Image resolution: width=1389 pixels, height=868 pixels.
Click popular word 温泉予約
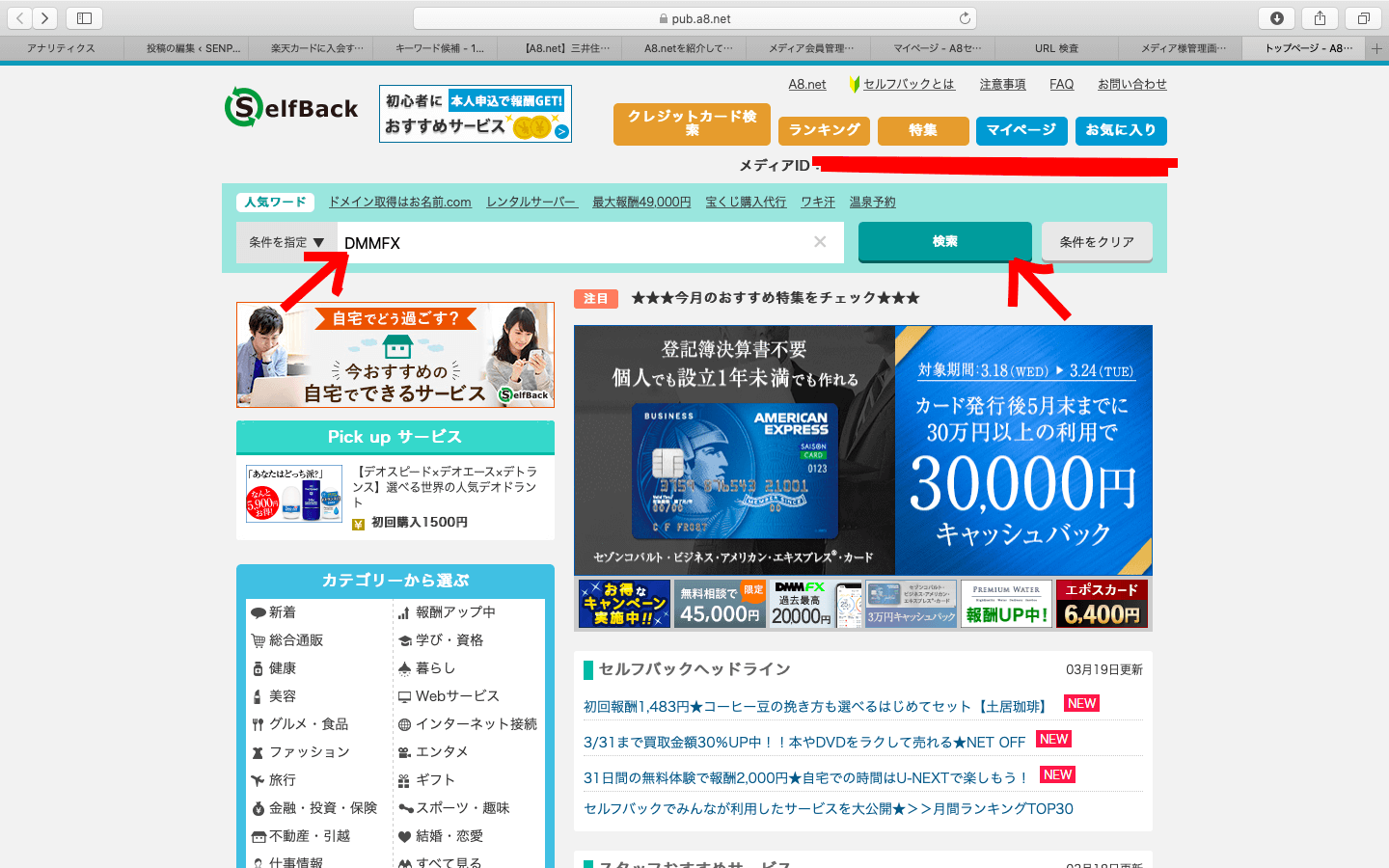(x=872, y=202)
